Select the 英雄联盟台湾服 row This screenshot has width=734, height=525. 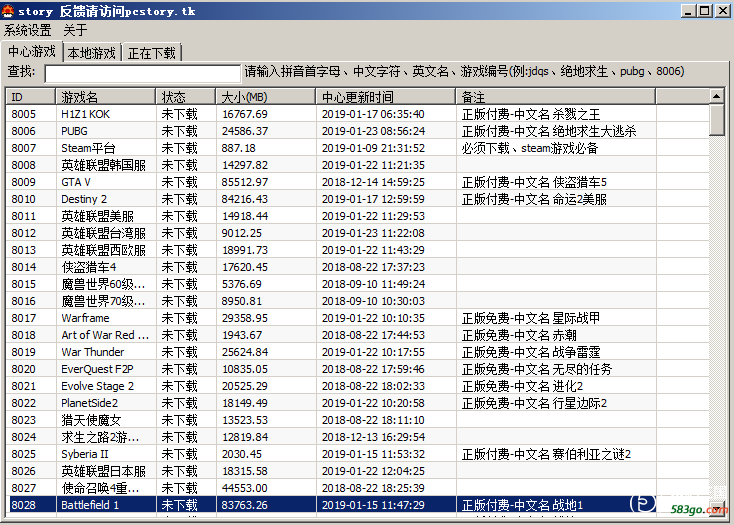(x=358, y=233)
